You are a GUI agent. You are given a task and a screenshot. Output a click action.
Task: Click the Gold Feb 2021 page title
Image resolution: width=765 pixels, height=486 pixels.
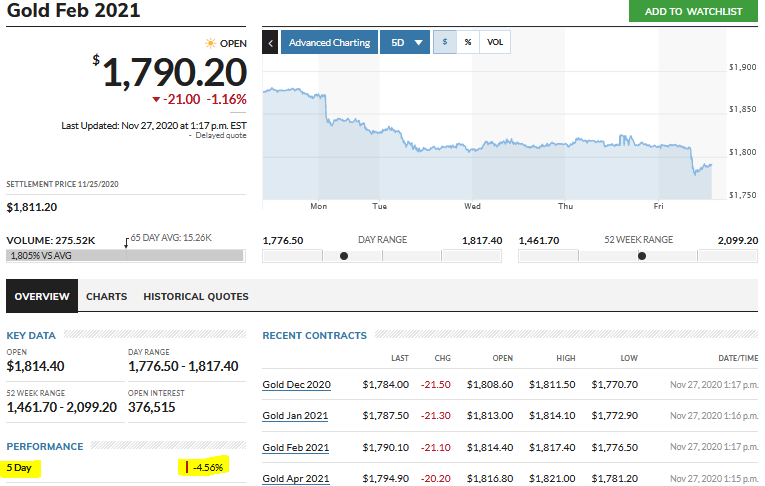point(73,10)
